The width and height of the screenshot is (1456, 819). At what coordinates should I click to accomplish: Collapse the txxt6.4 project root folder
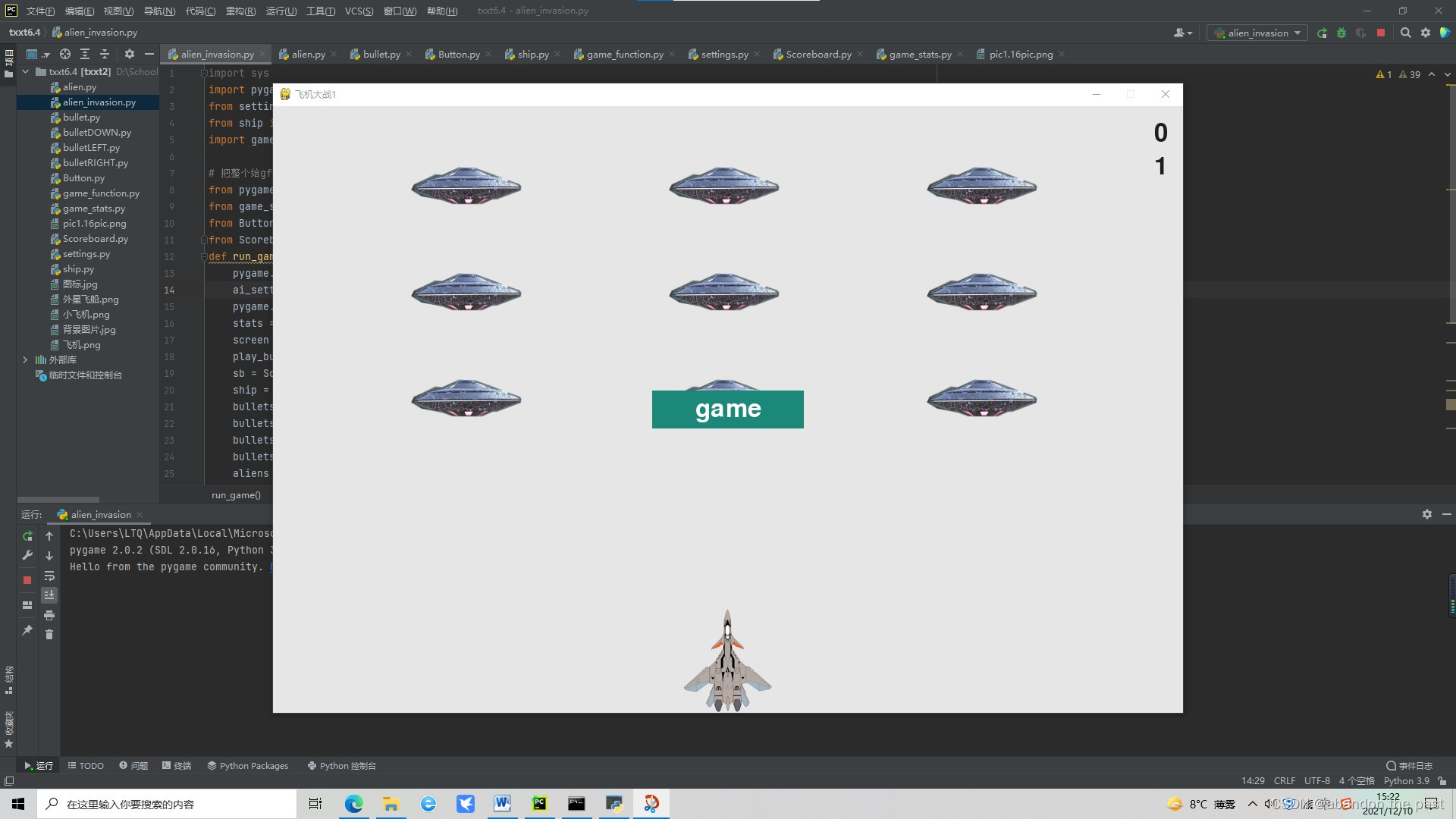click(x=25, y=72)
